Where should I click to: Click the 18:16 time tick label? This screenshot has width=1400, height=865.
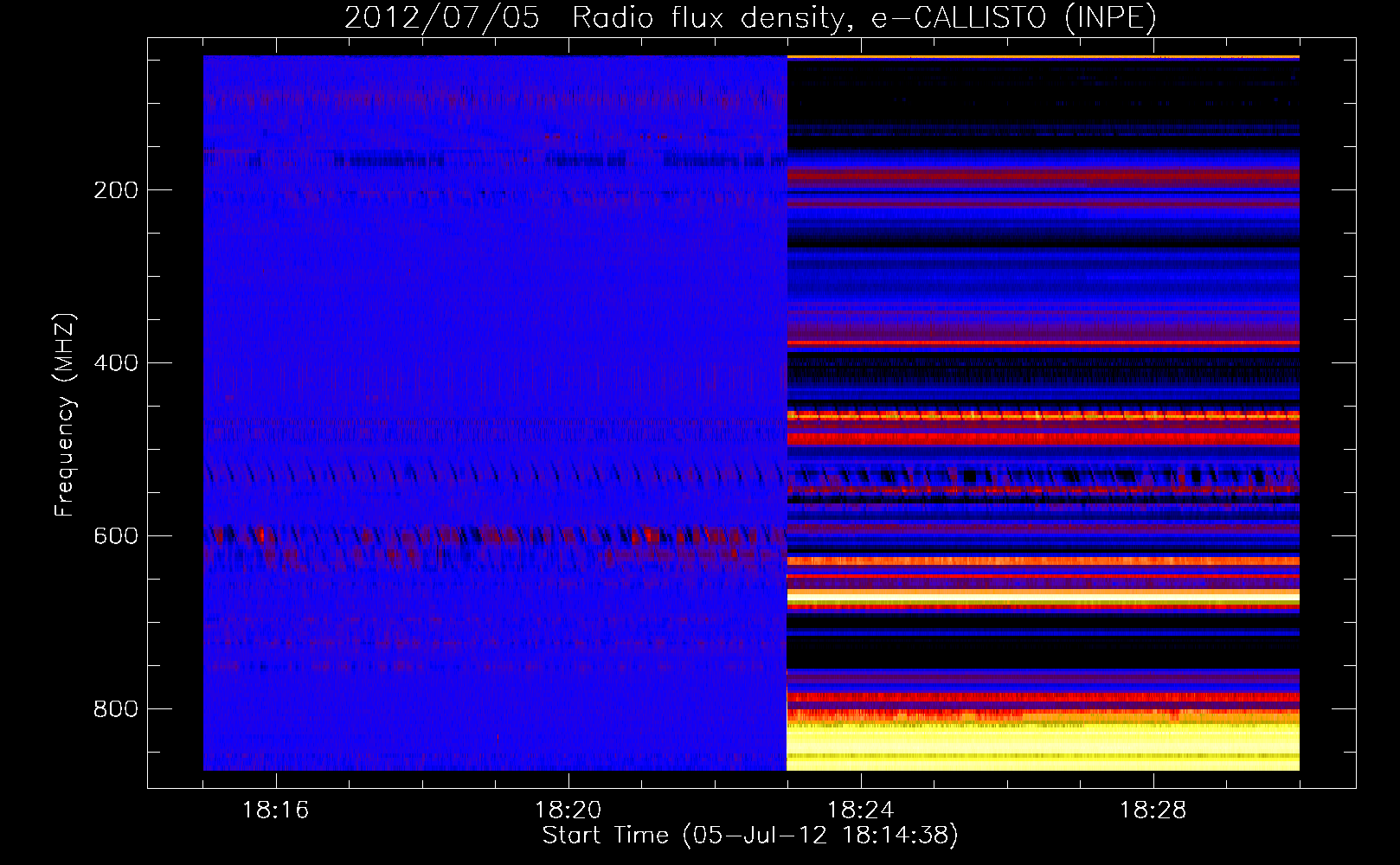pyautogui.click(x=275, y=811)
